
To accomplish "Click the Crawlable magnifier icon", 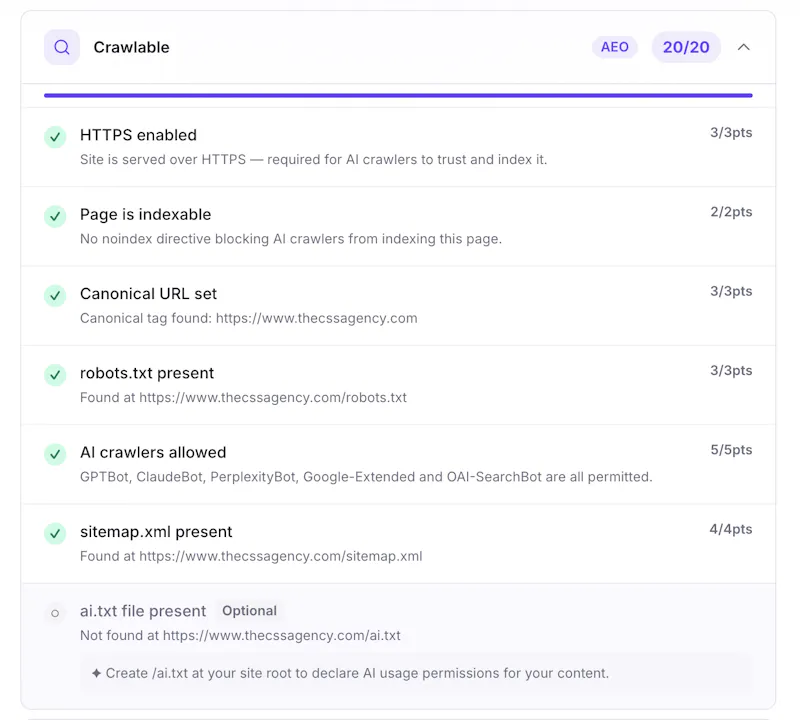I will 62,47.
